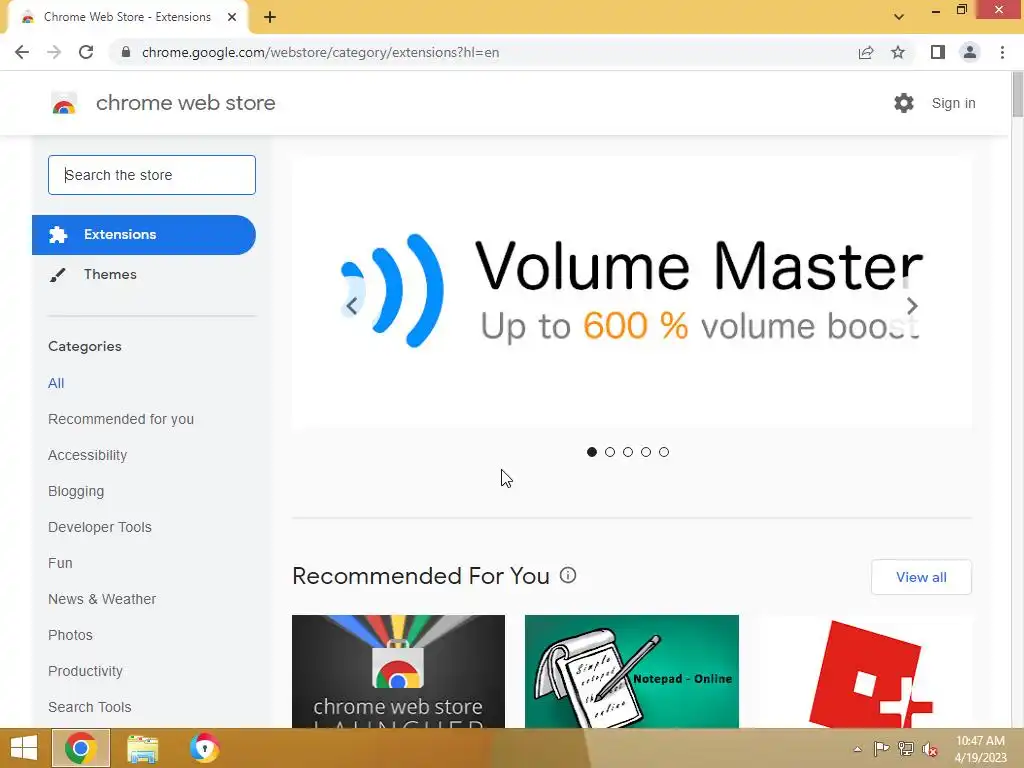Click Chrome icon in taskbar

point(81,748)
